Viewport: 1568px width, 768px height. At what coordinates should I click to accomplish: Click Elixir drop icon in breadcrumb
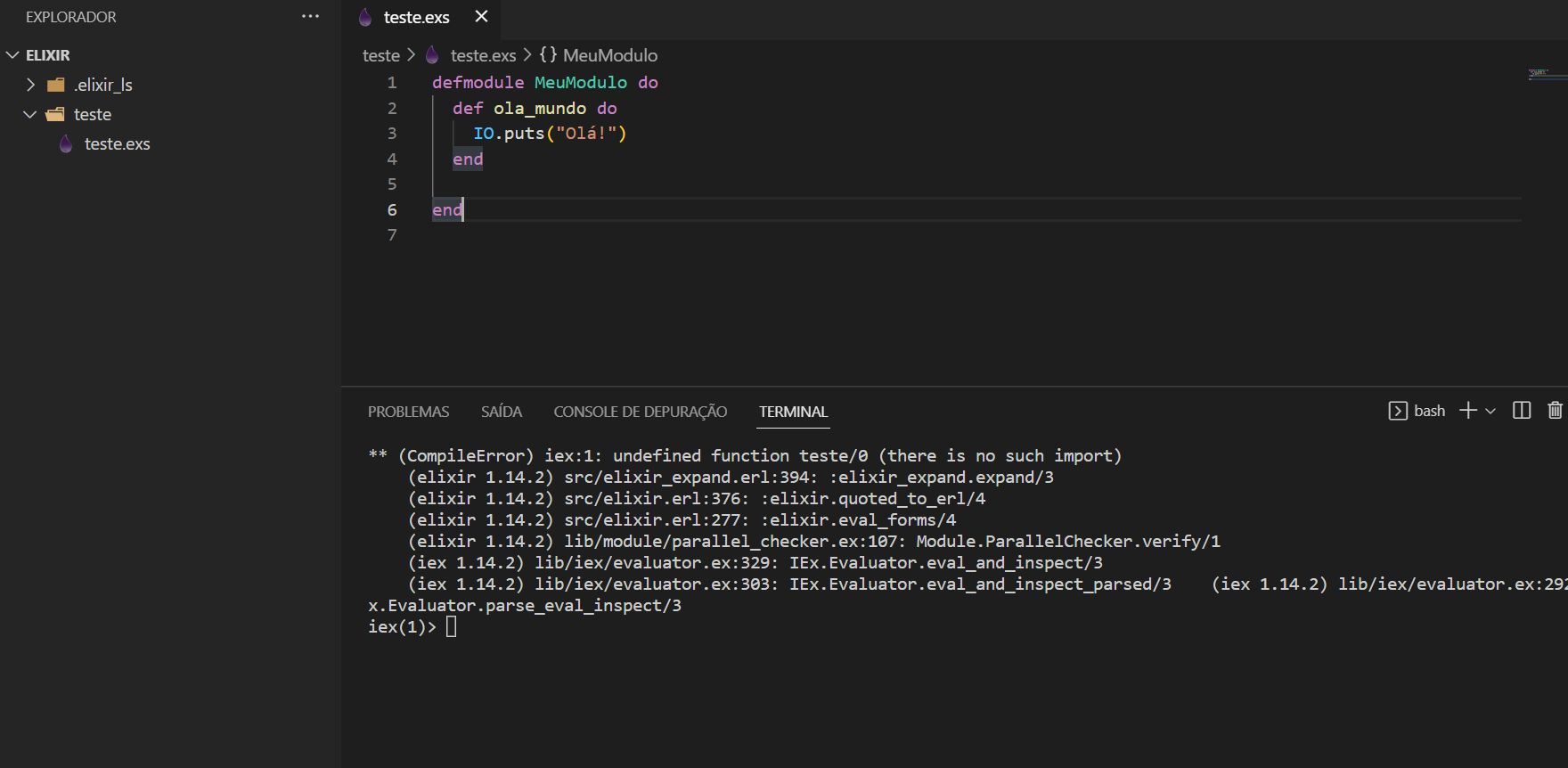pos(432,55)
